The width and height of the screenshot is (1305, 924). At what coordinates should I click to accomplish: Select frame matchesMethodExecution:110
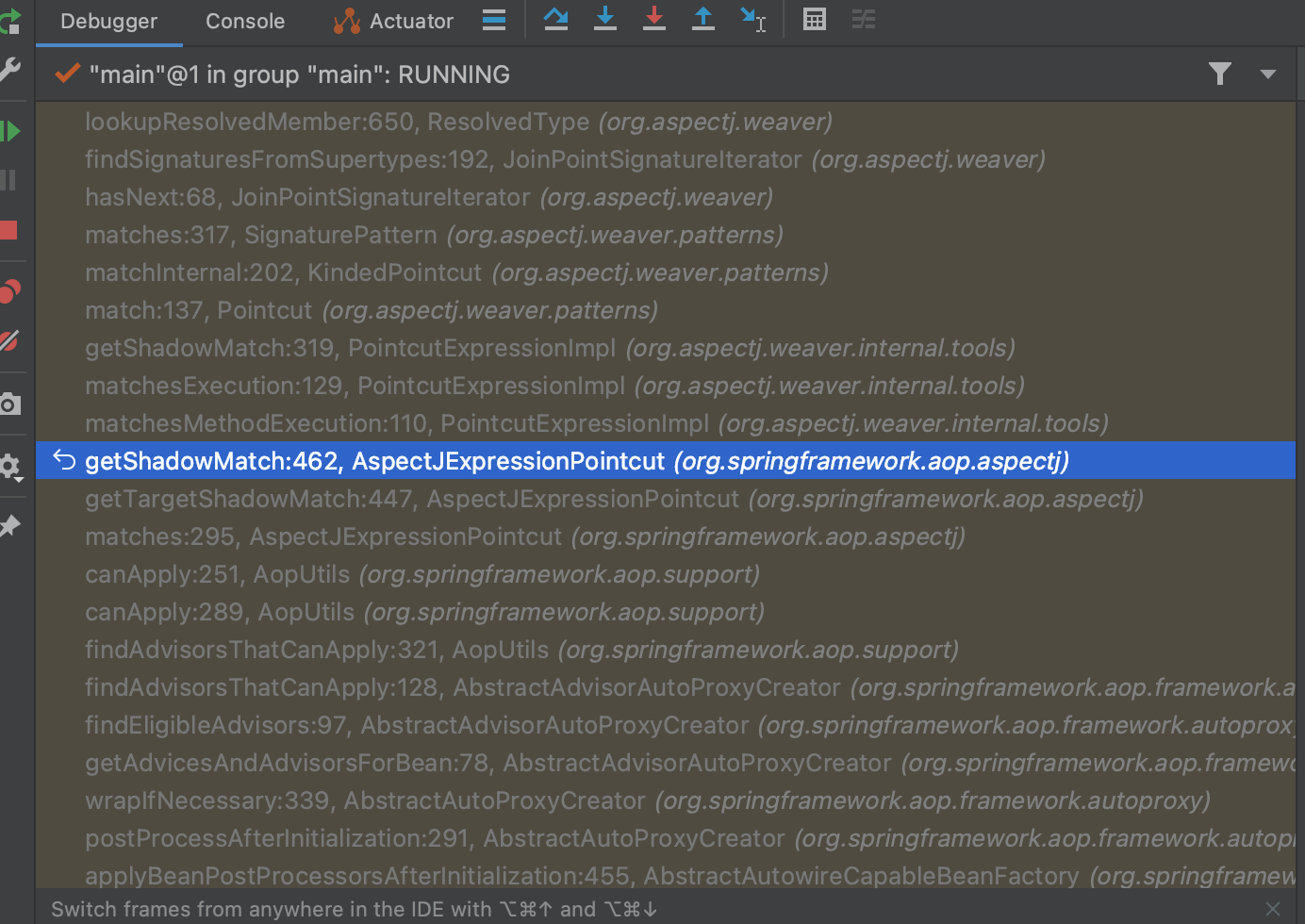[x=665, y=423]
